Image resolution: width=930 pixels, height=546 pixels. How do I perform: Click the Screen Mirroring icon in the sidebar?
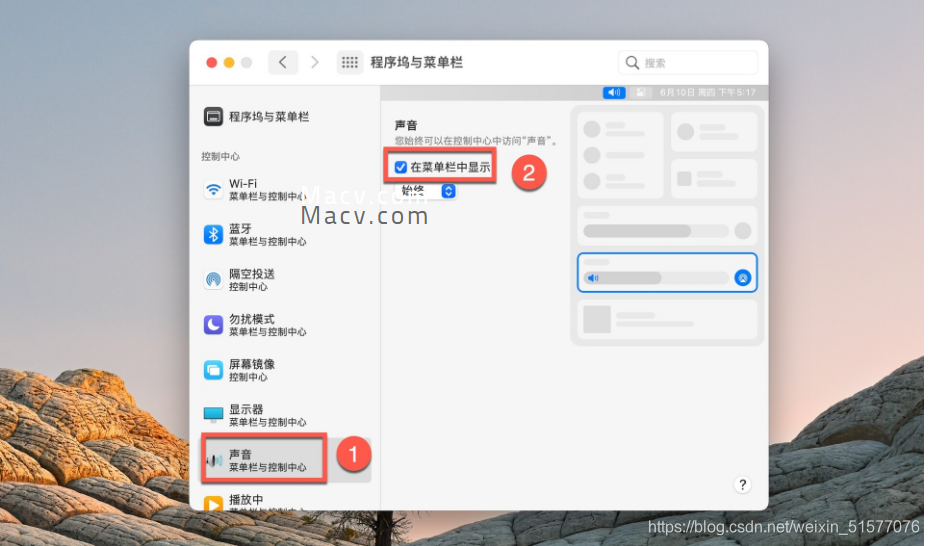point(214,370)
